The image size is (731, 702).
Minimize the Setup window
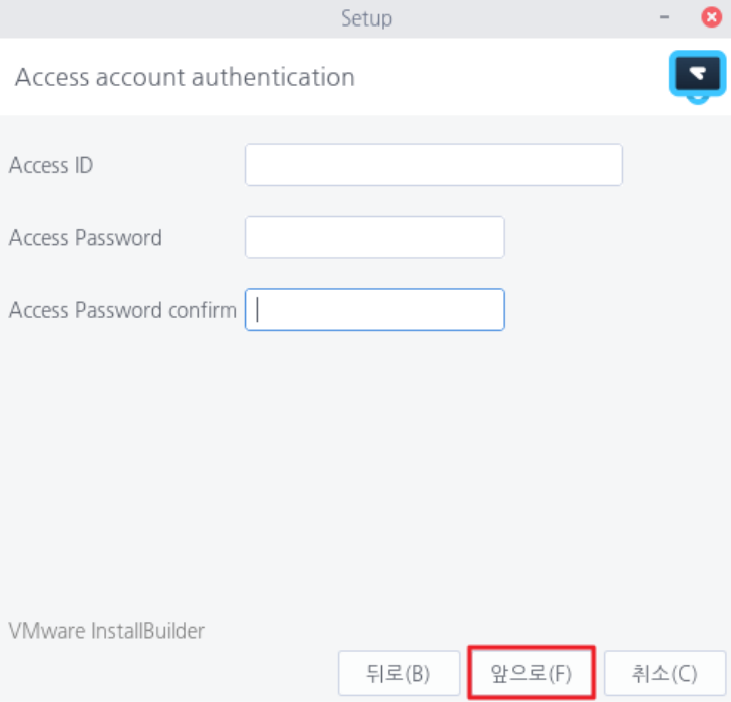point(665,18)
